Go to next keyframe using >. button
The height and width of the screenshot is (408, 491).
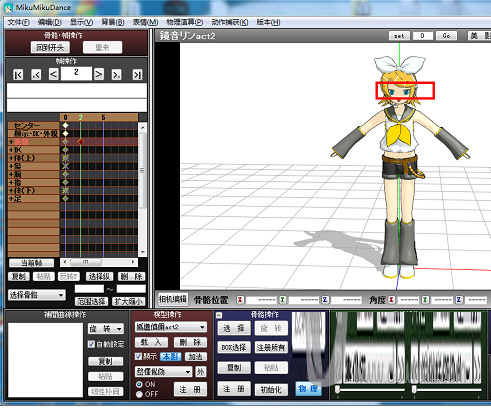[x=116, y=75]
